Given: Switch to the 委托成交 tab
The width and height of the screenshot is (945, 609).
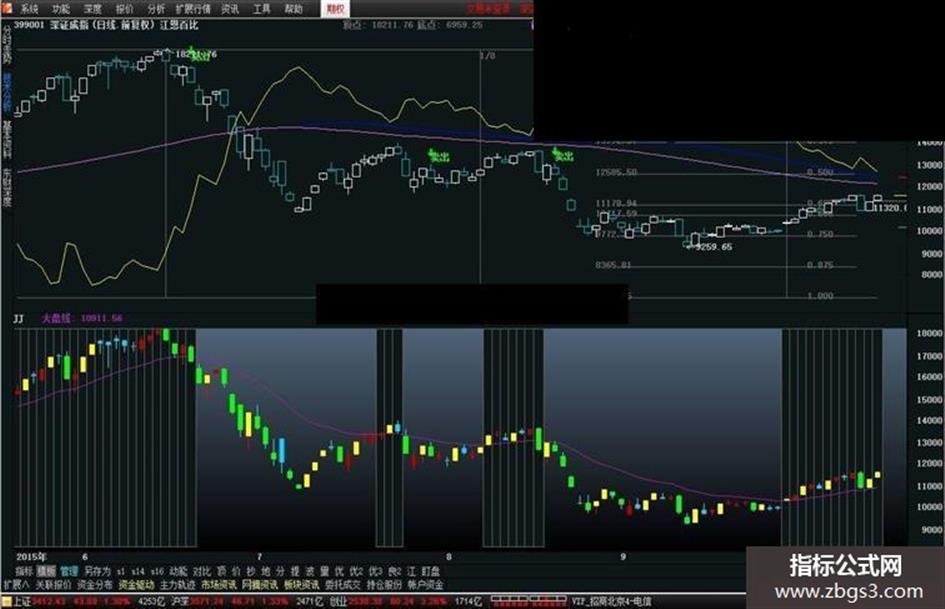Looking at the screenshot, I should (343, 584).
